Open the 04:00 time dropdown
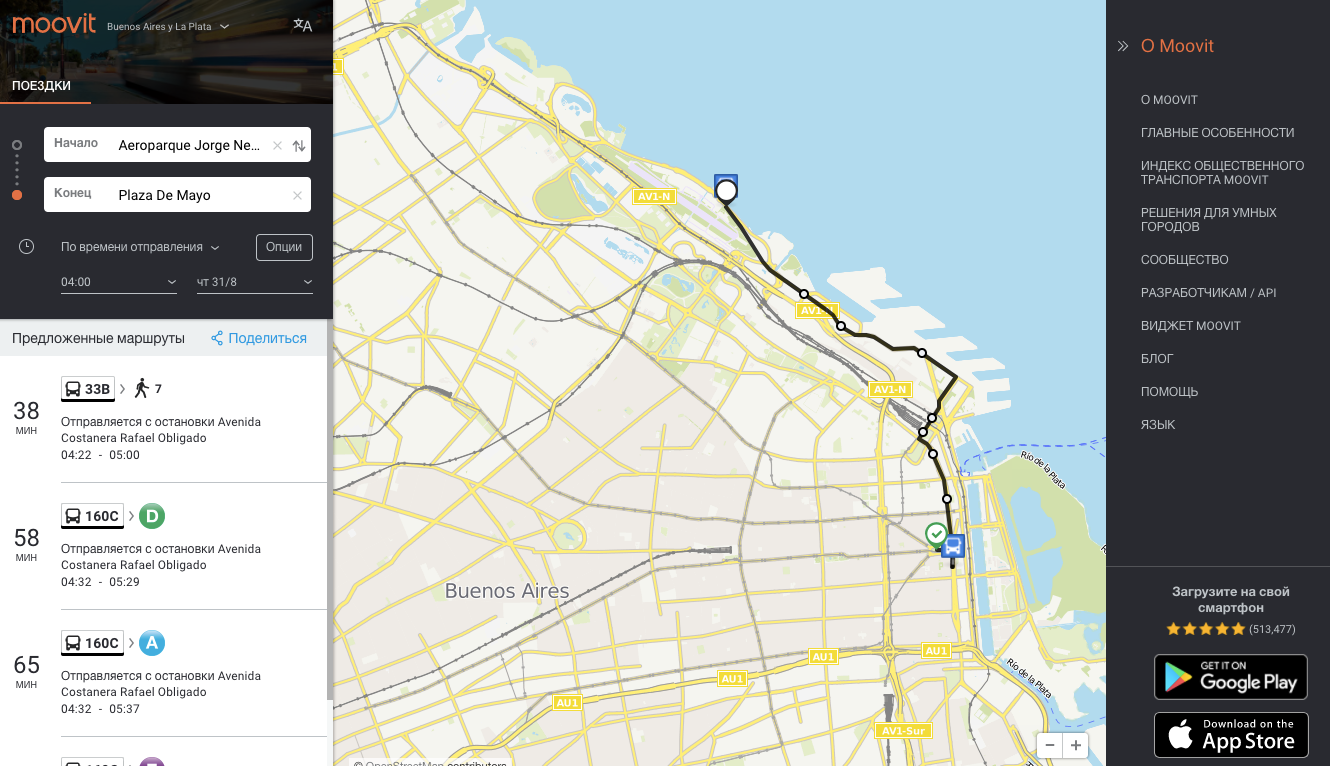The image size is (1330, 766). pos(119,282)
